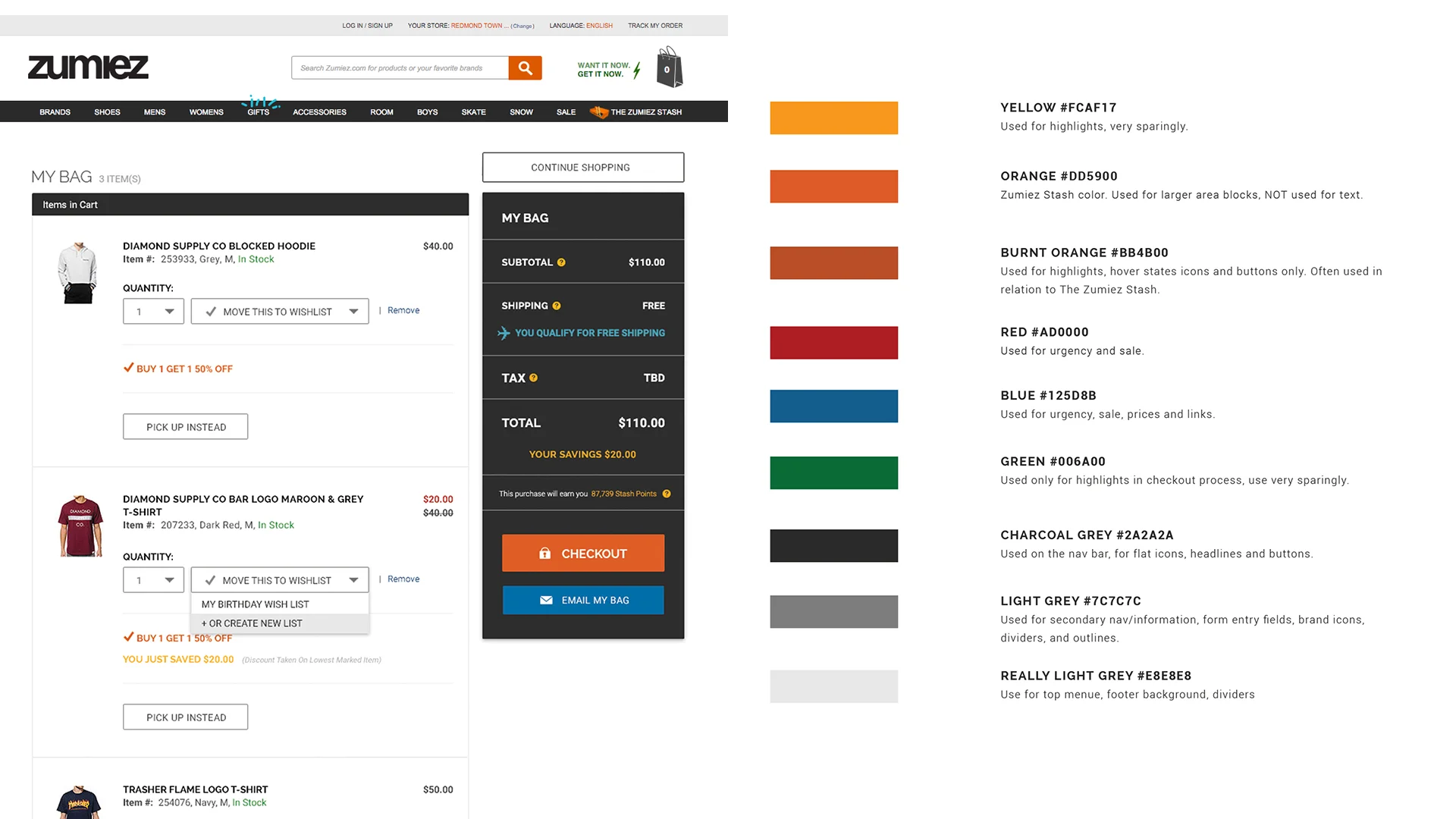Click Remove link for the hoodie item
The image size is (1456, 819).
403,310
